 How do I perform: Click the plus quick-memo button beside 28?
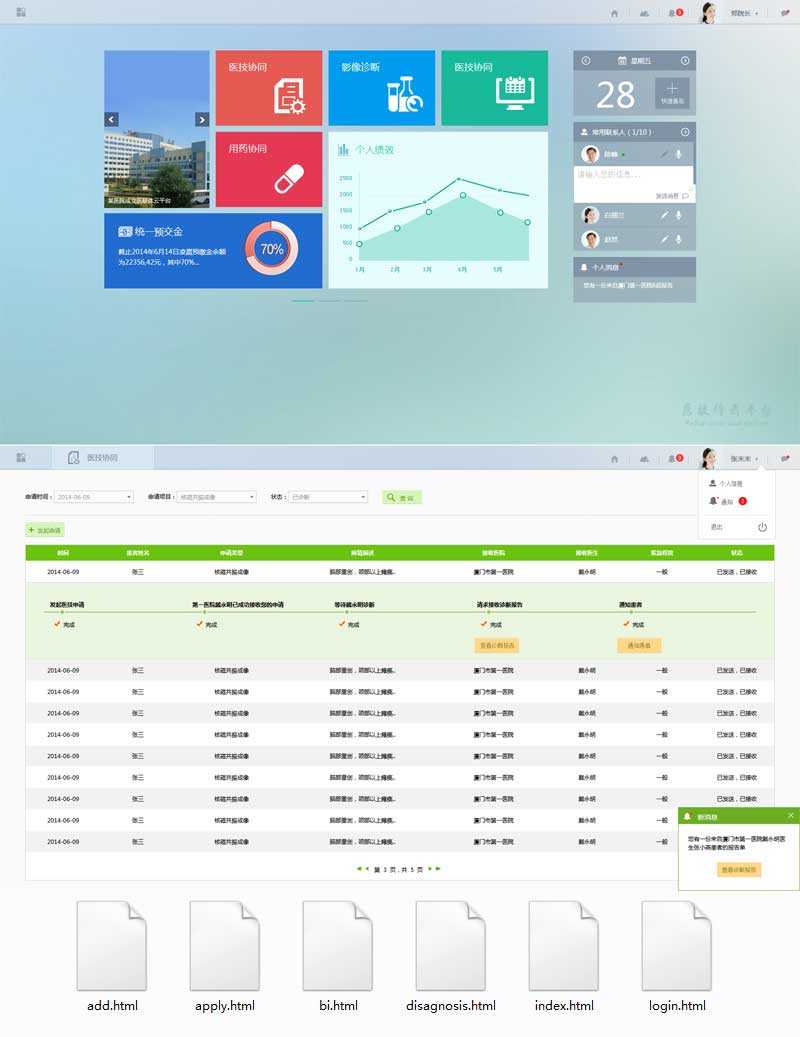point(671,93)
